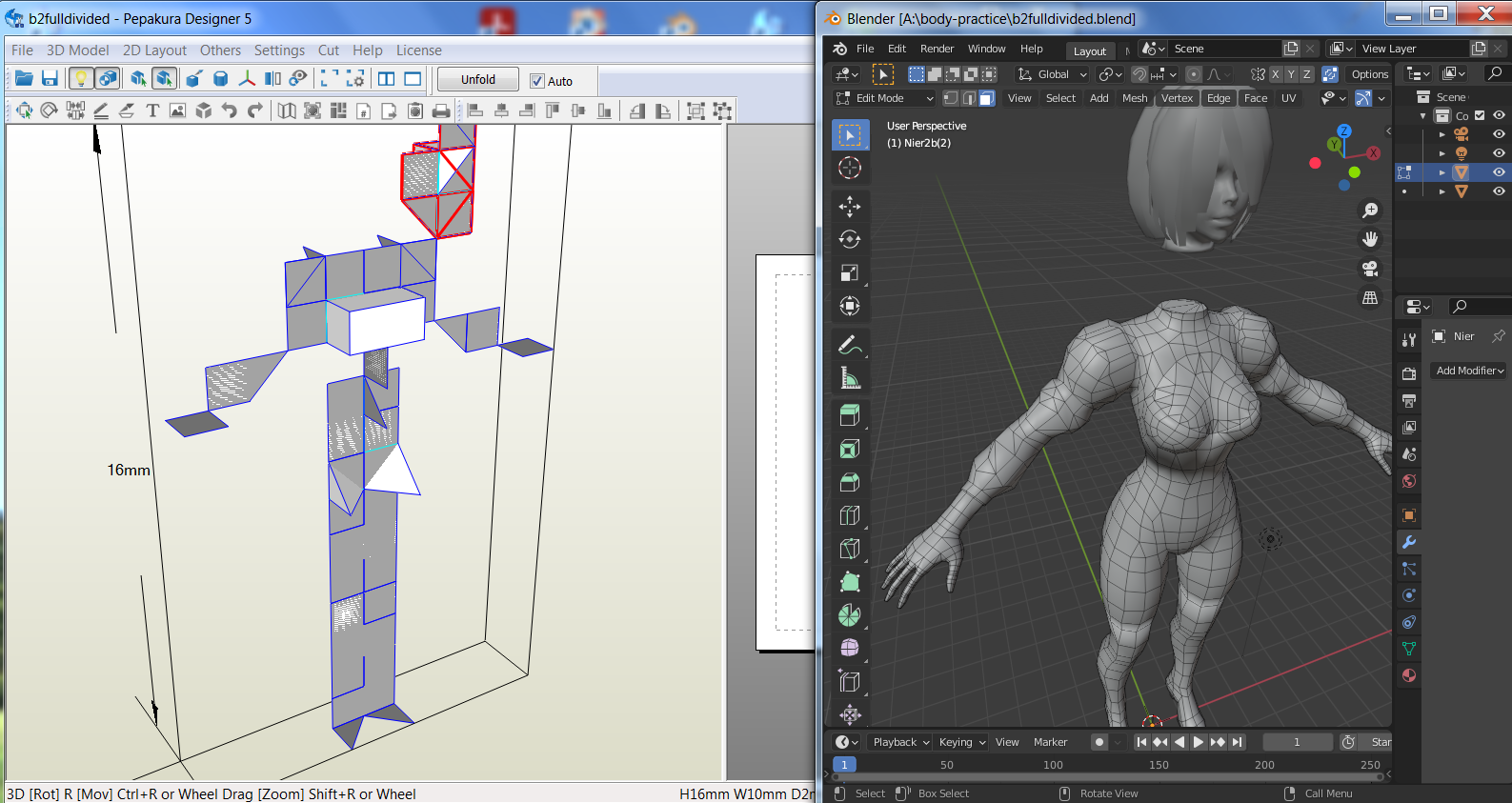The width and height of the screenshot is (1512, 803).
Task: Click the current frame number field in timeline
Action: pyautogui.click(x=1297, y=742)
